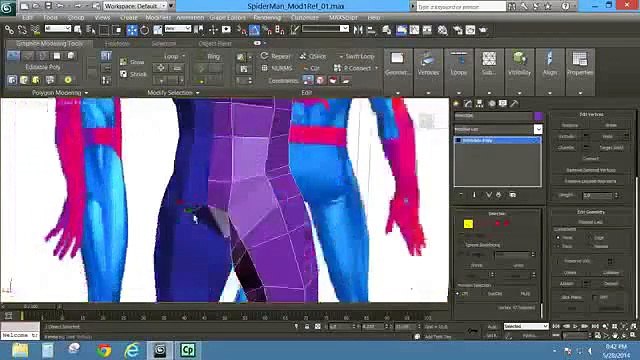
Task: Click the Target Weld button
Action: [x=611, y=147]
